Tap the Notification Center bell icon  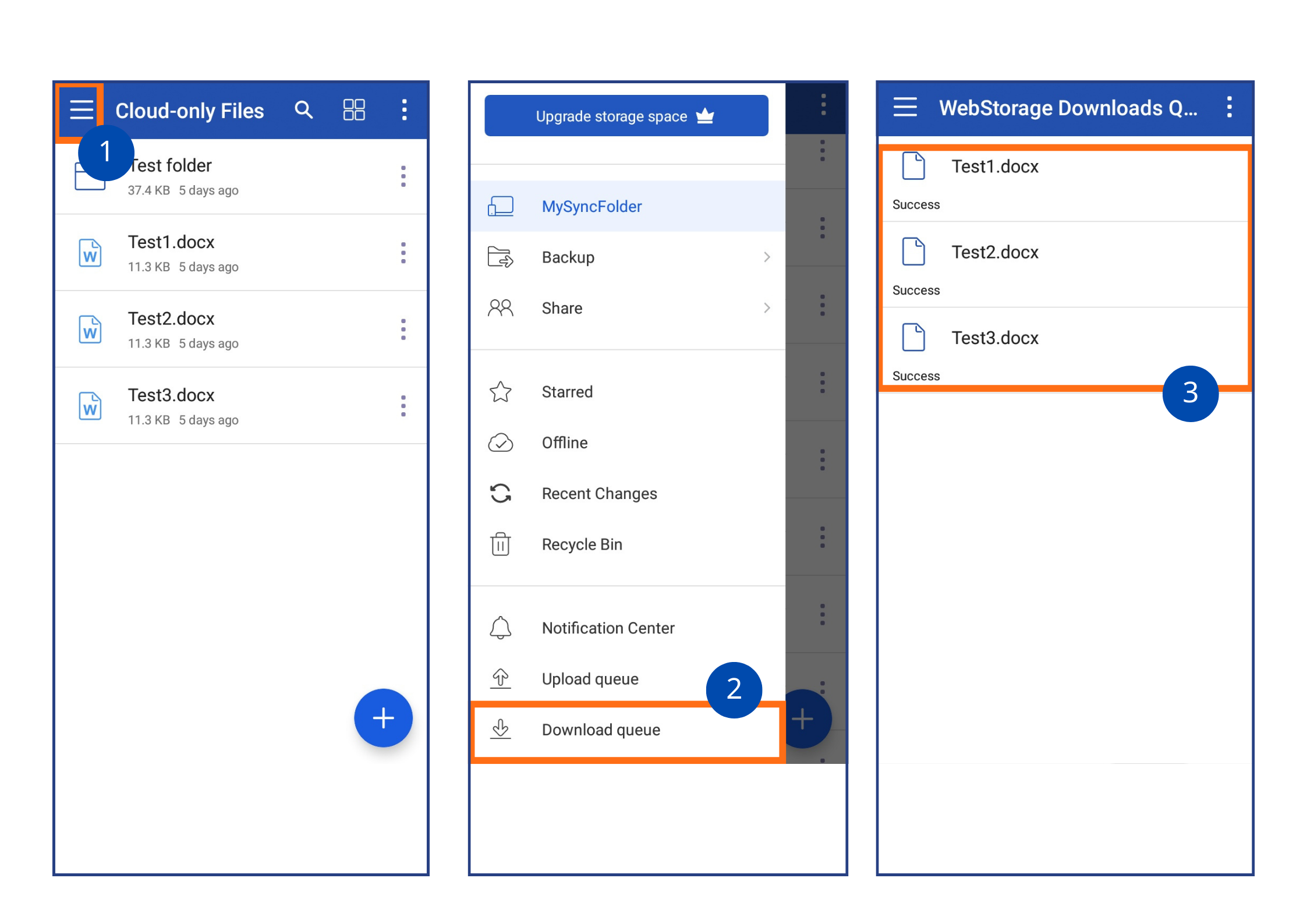(x=501, y=628)
